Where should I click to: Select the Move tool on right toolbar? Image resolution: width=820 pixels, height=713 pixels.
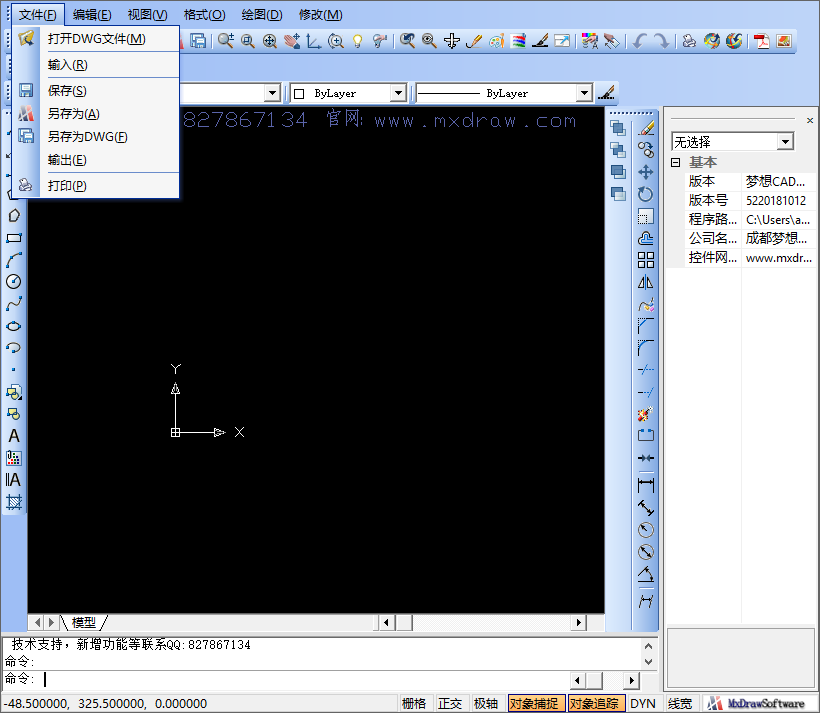pos(645,171)
